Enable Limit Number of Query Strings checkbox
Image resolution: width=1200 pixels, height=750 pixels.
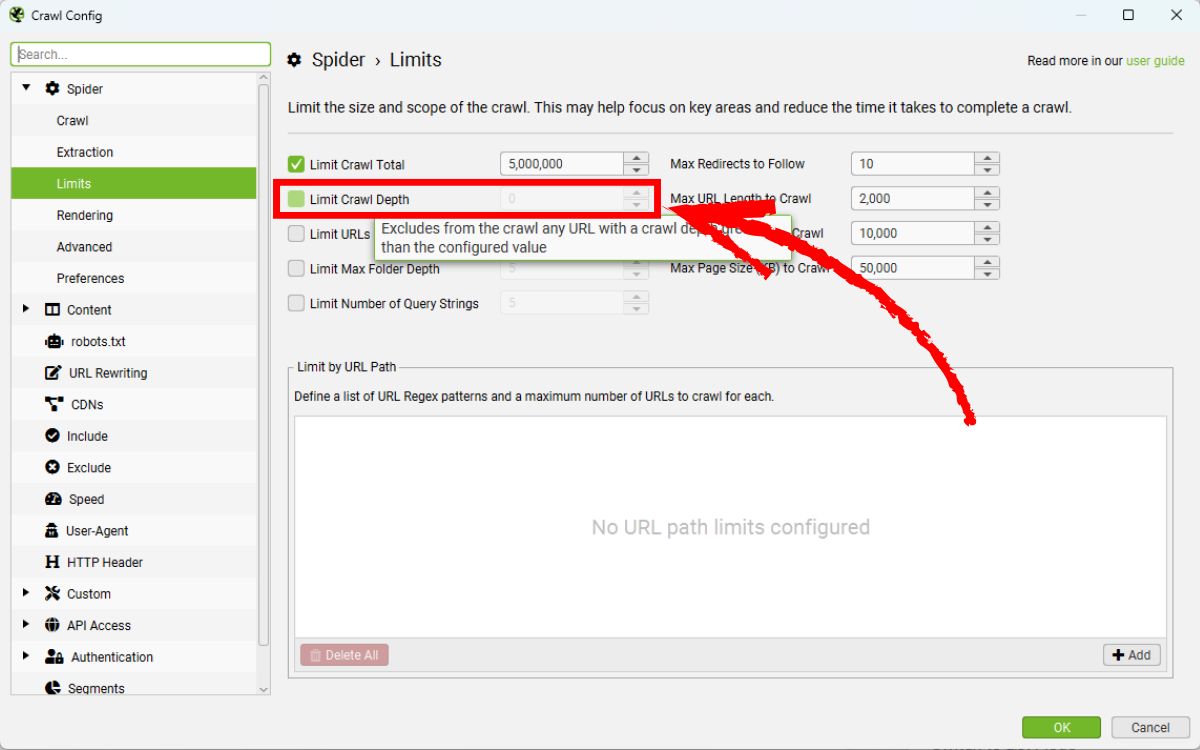296,304
